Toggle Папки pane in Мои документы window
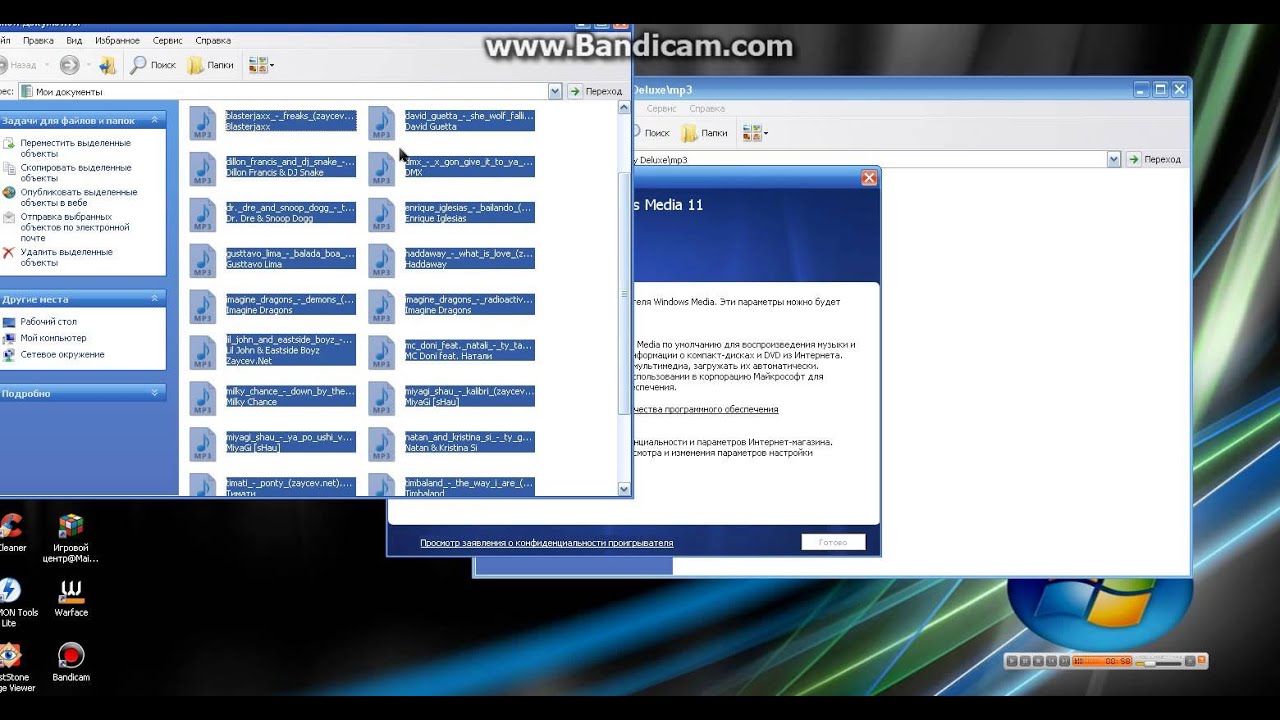This screenshot has width=1280, height=720. coord(211,65)
